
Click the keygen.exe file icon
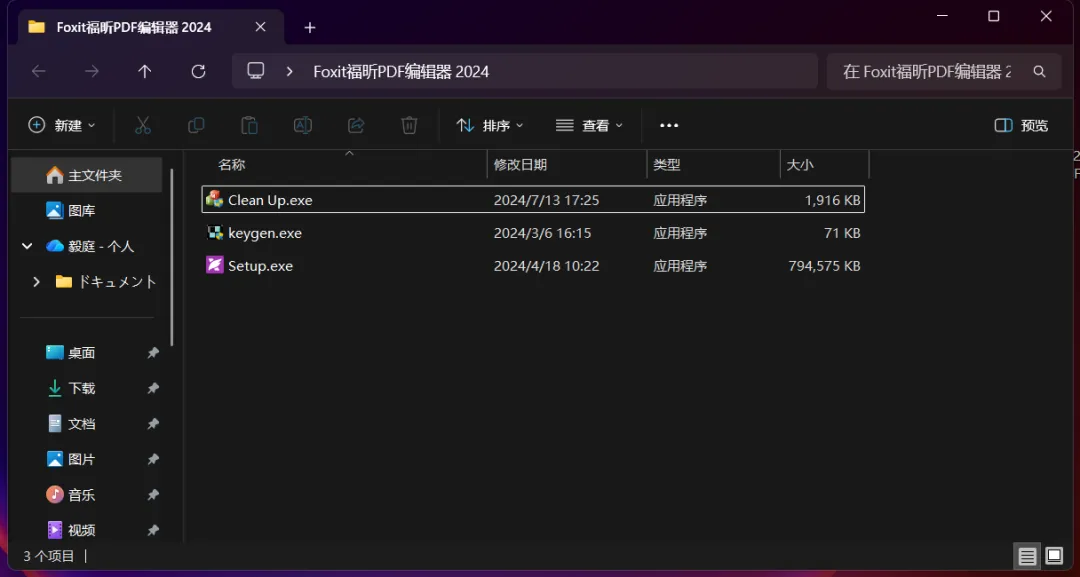point(215,233)
